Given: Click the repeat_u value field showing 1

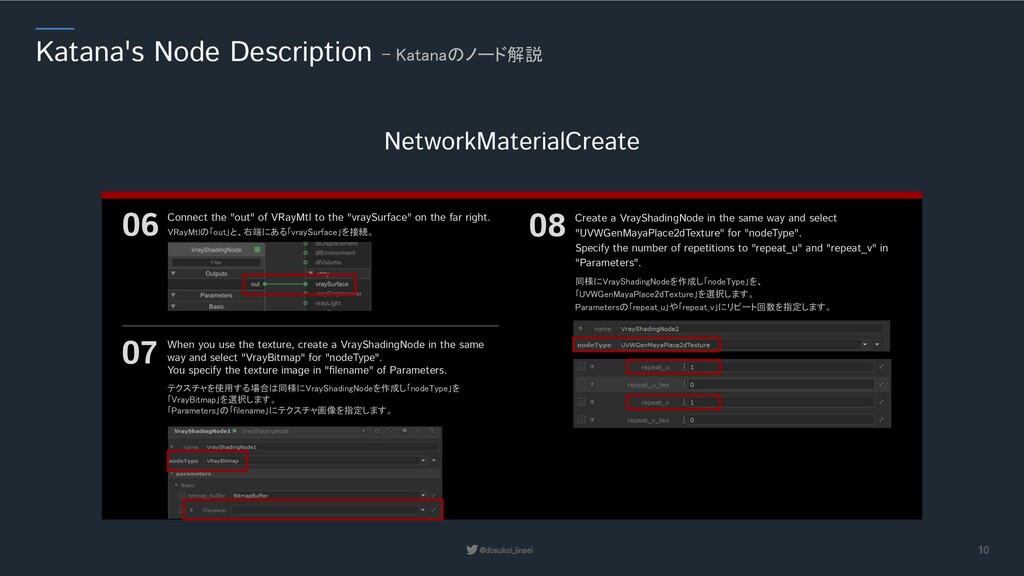Looking at the screenshot, I should coord(781,367).
